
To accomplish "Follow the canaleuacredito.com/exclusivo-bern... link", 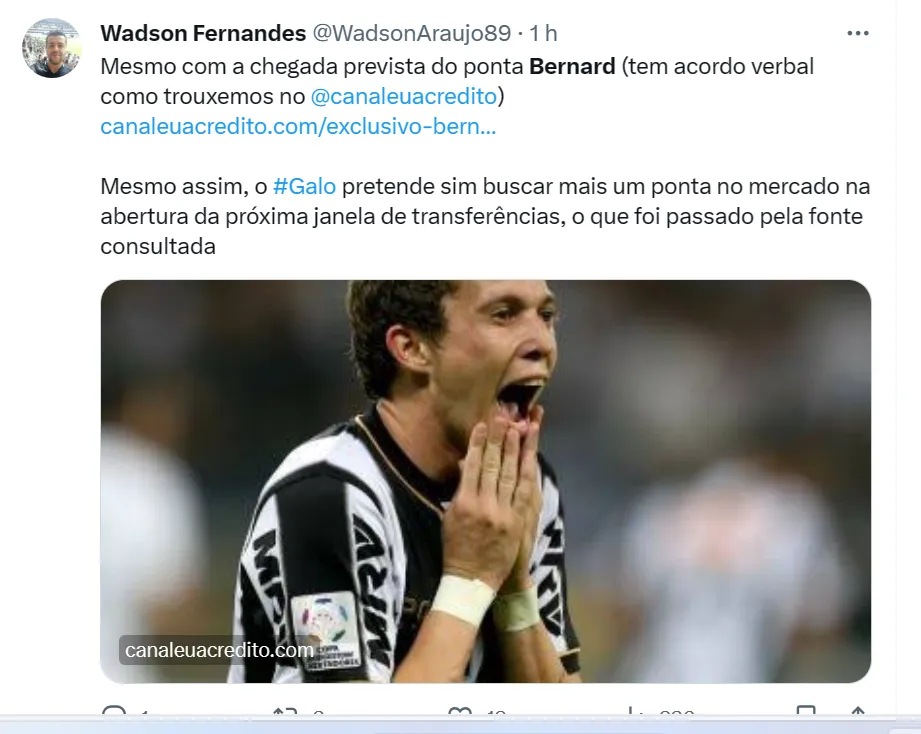I will (298, 126).
